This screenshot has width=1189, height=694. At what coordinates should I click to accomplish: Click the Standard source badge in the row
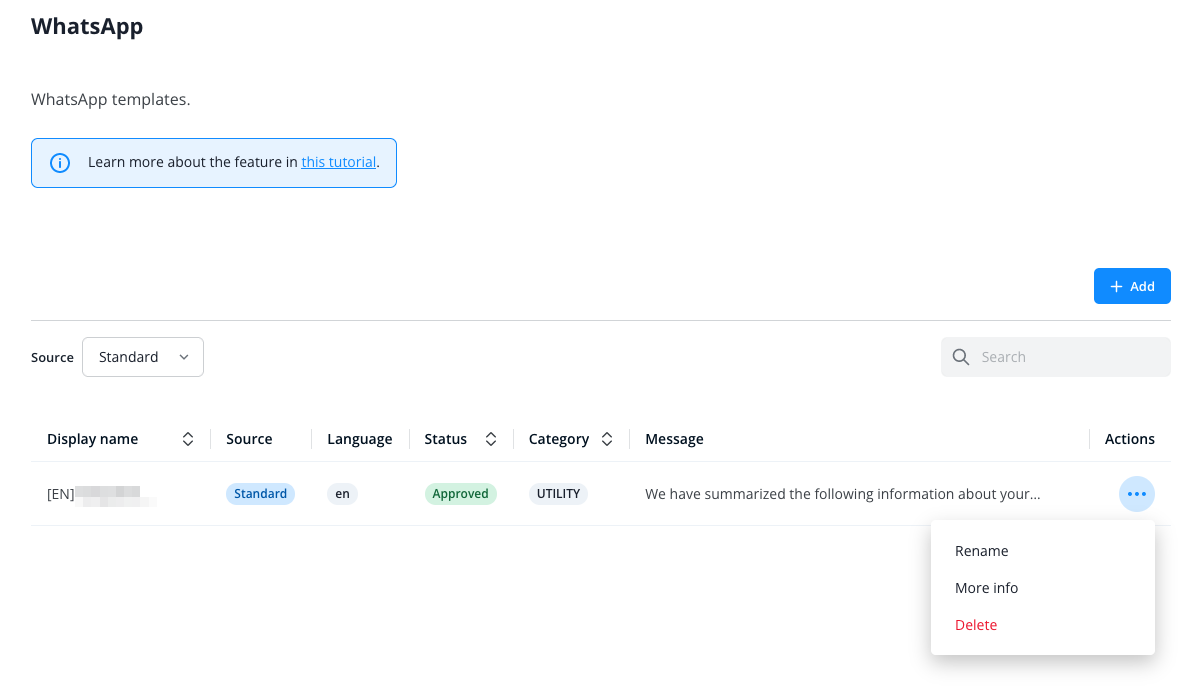260,494
